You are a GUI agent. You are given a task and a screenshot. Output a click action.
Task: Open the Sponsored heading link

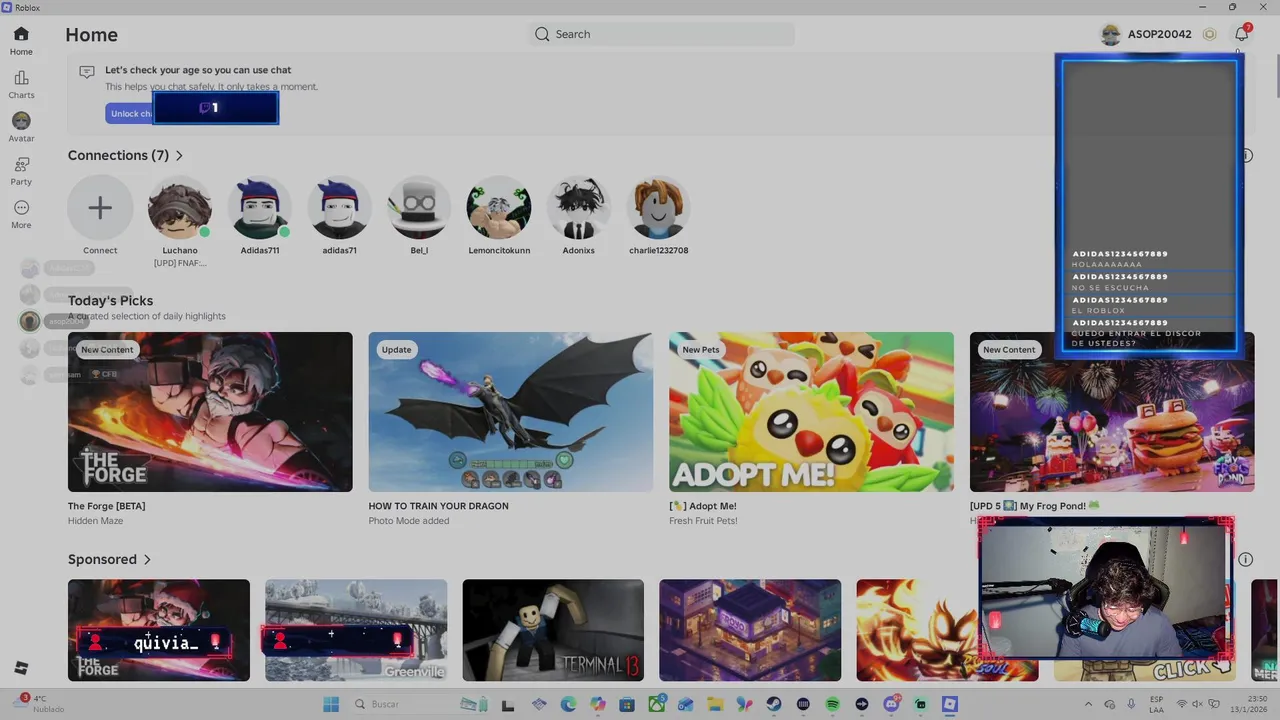click(x=102, y=559)
